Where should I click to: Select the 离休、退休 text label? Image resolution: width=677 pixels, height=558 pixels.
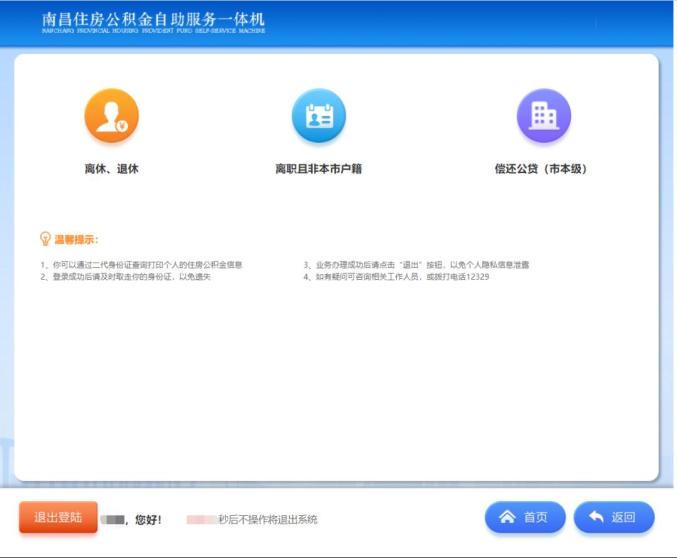tap(111, 169)
